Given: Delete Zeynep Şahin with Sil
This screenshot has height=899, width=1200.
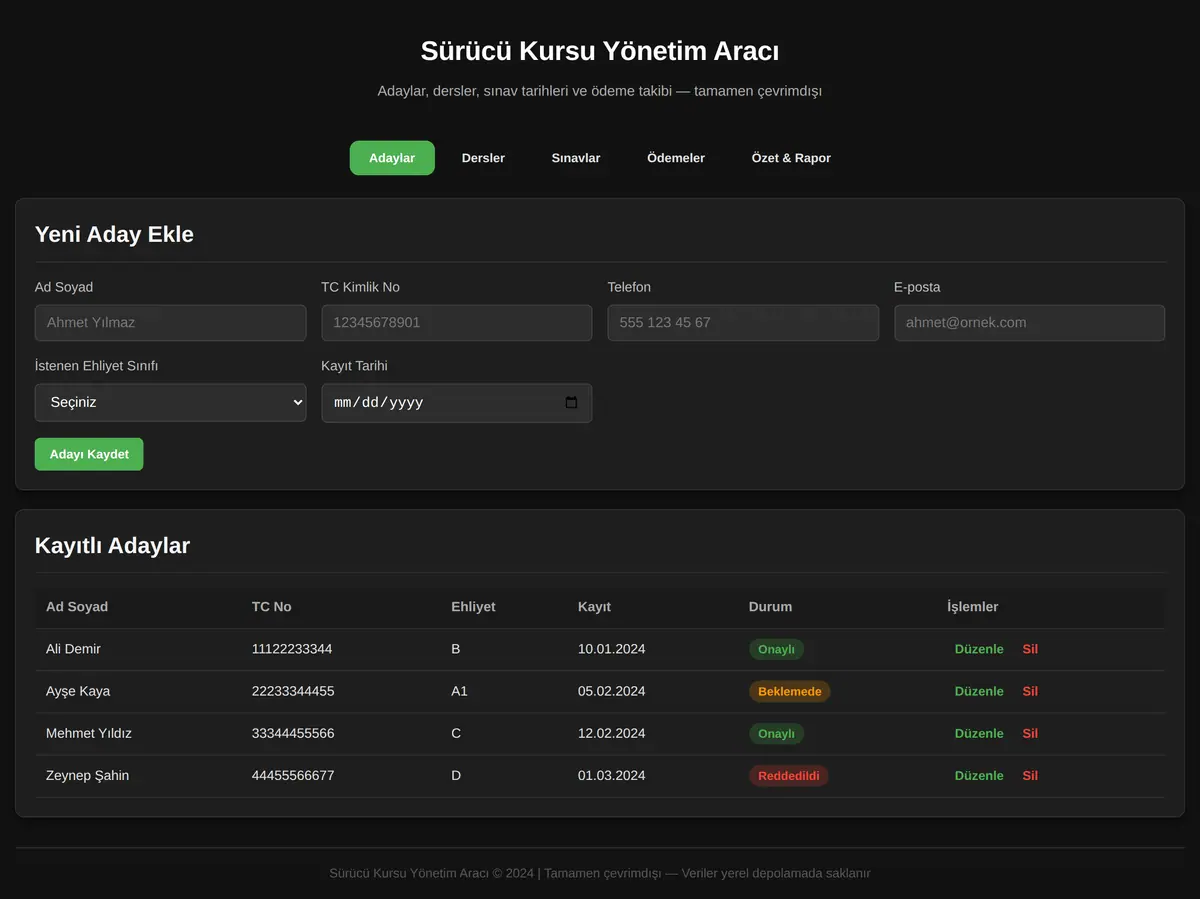Looking at the screenshot, I should 1030,775.
